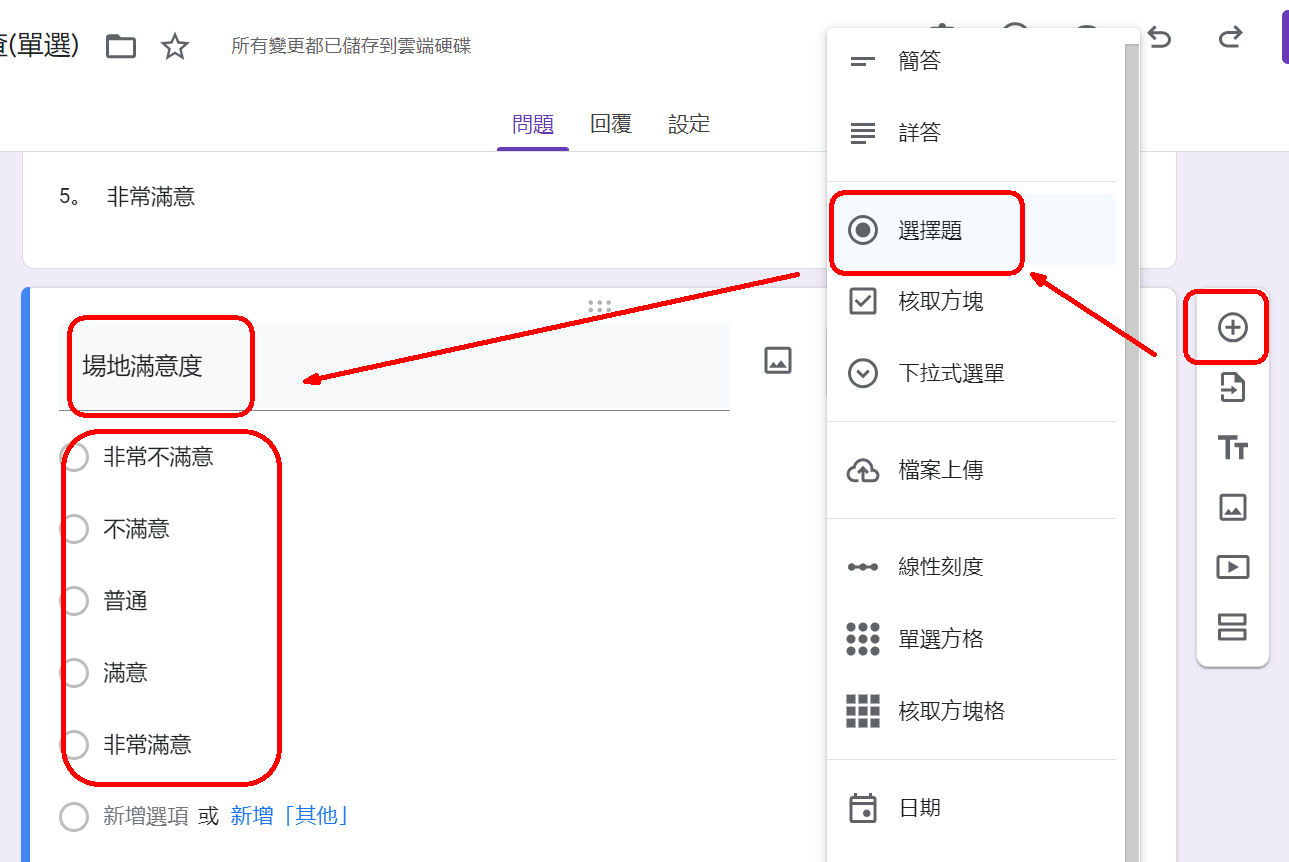
Task: Click 新增「其他」 link
Action: (x=290, y=816)
